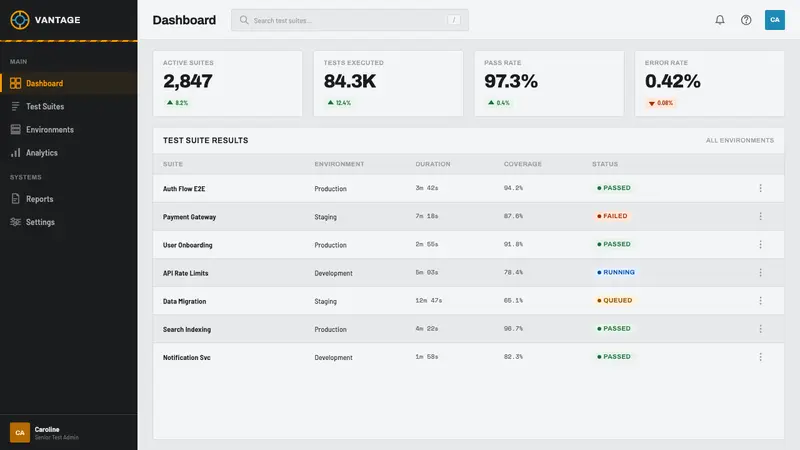Select the Data Migration suite name

[x=184, y=301]
